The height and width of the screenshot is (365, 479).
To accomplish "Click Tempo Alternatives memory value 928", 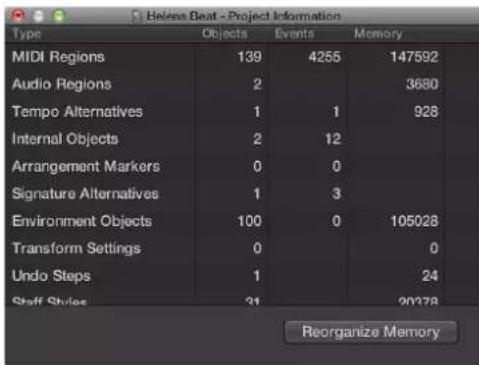I will pos(426,112).
